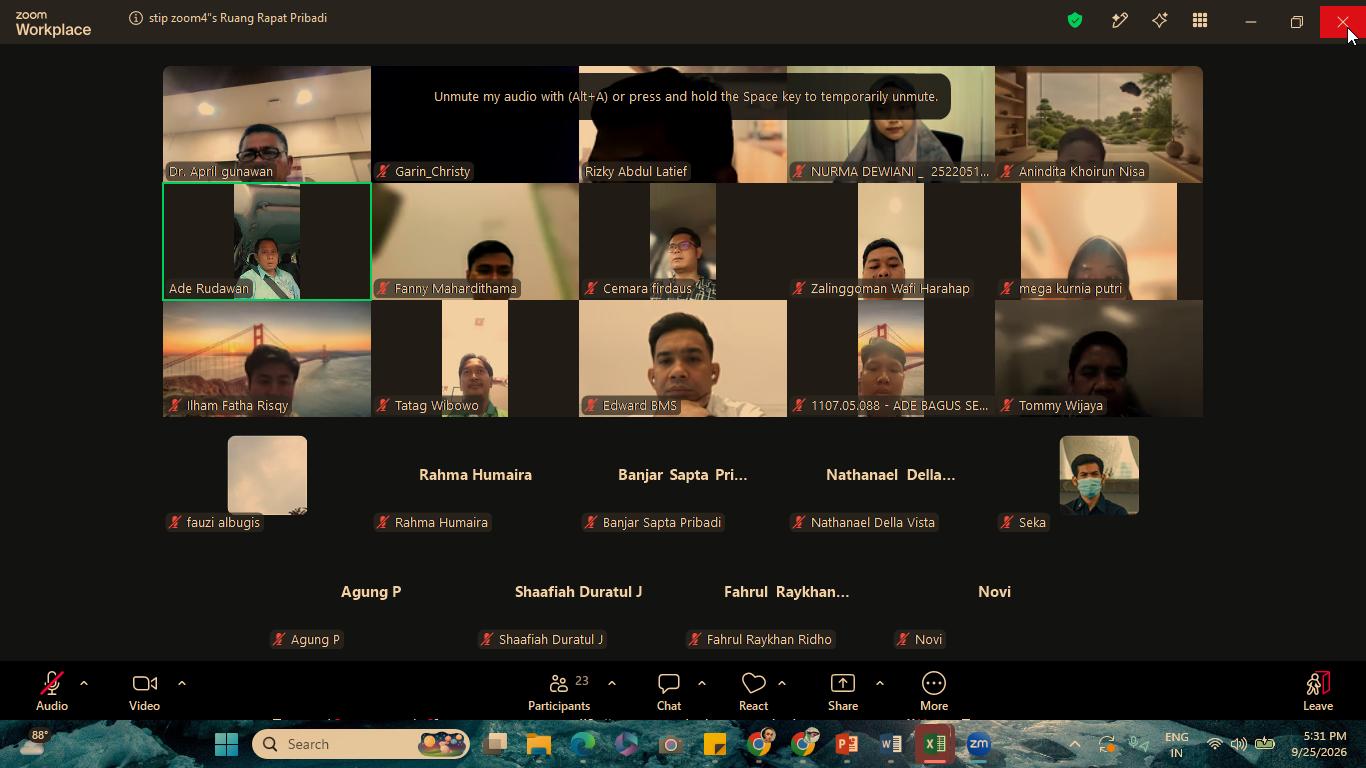The height and width of the screenshot is (768, 1366).
Task: Click the Windows taskbar Search box
Action: pos(361,744)
